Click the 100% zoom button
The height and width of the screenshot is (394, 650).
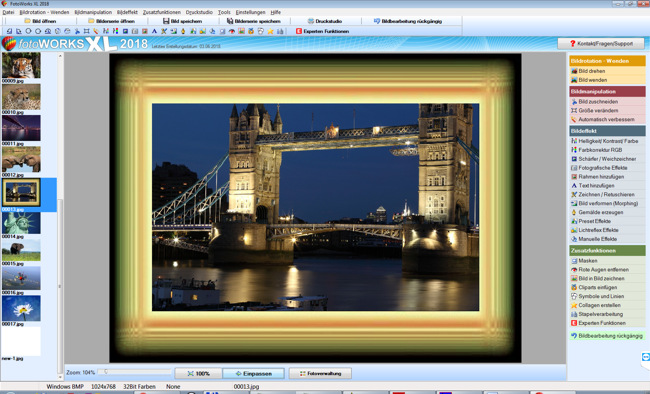point(199,374)
